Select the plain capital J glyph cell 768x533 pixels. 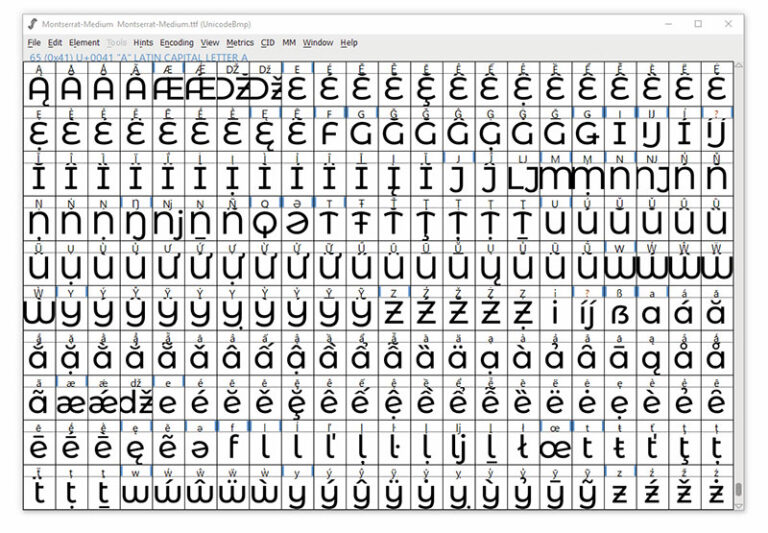[x=459, y=174]
